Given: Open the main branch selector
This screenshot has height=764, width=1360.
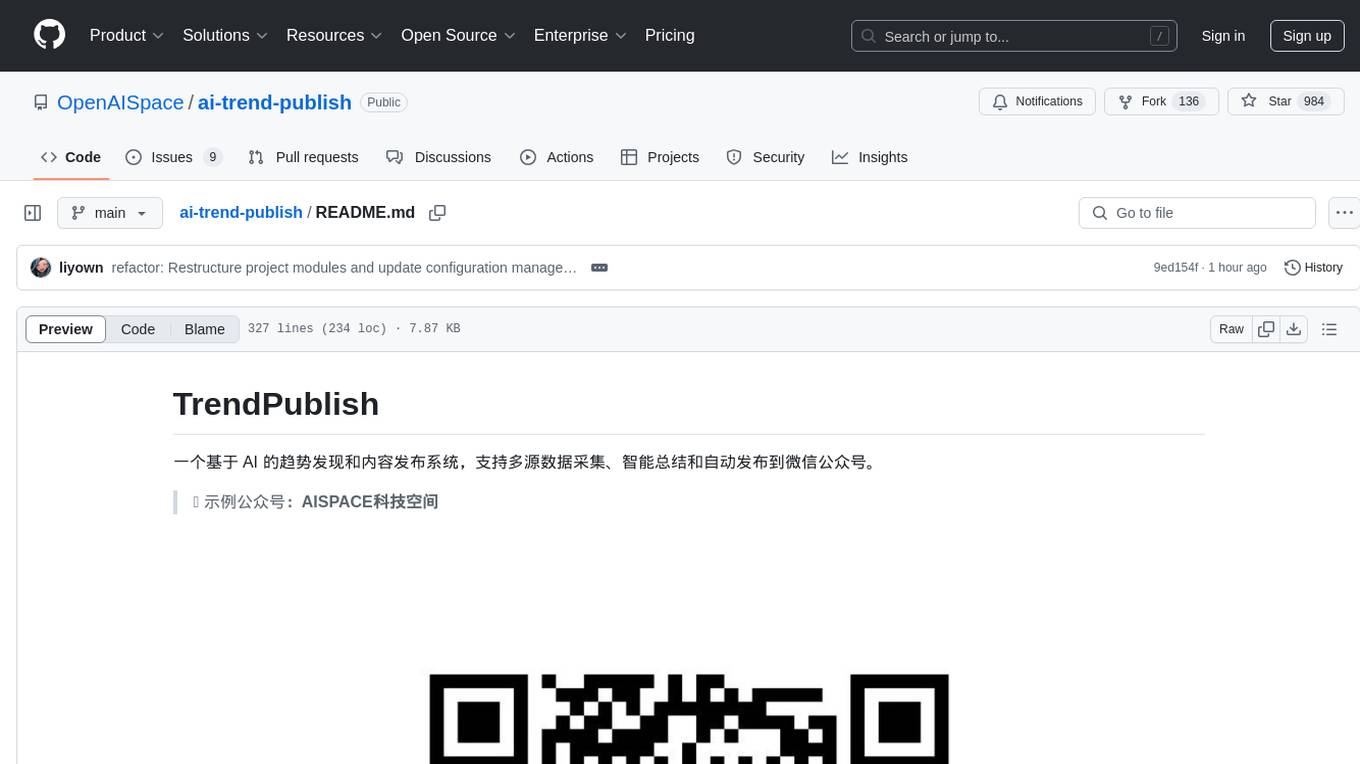Looking at the screenshot, I should pos(110,213).
